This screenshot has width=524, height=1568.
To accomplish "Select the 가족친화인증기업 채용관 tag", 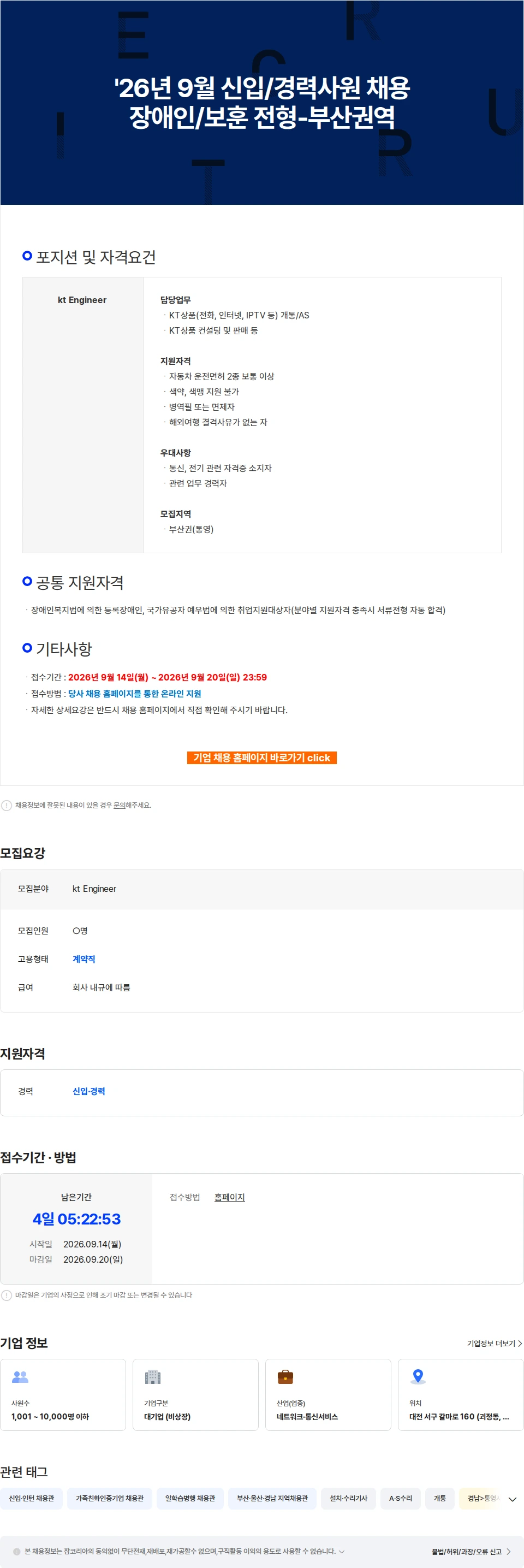I will pos(110,1498).
